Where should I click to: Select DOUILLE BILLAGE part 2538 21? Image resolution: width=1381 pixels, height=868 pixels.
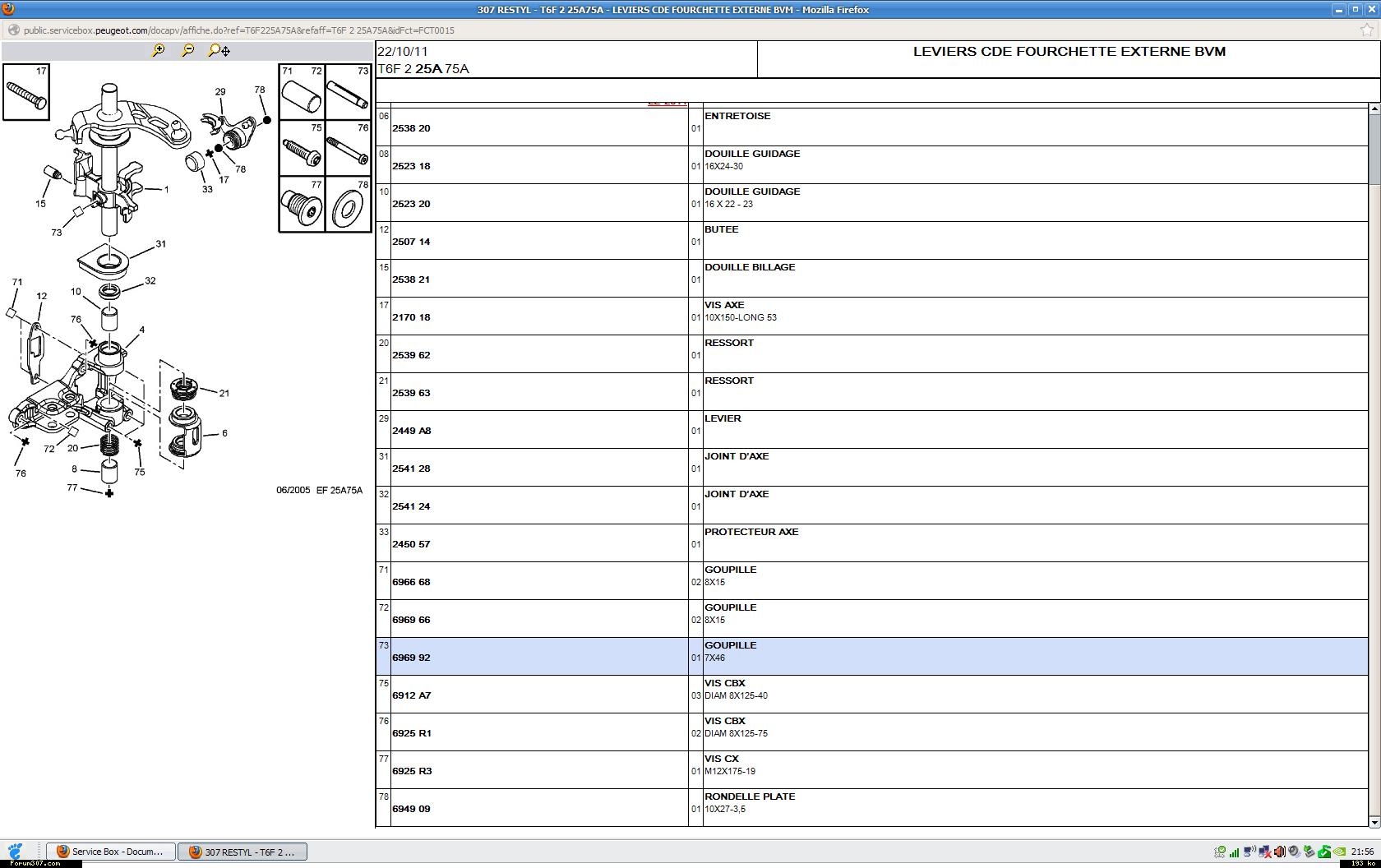coord(411,279)
